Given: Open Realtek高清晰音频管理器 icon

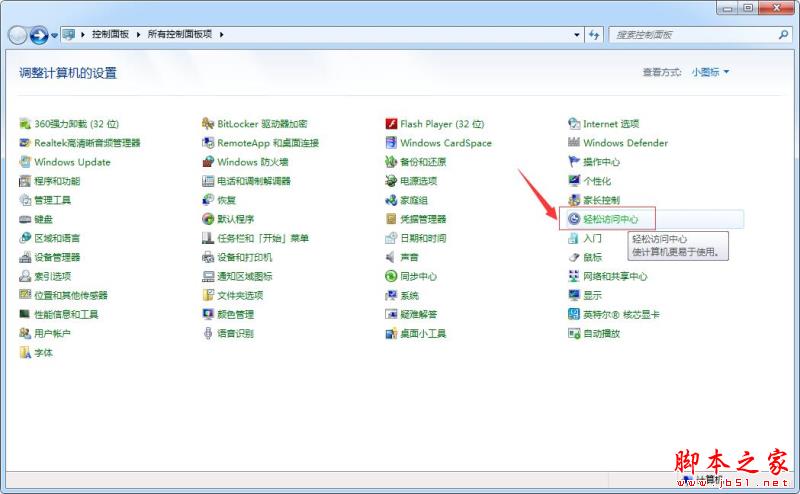Looking at the screenshot, I should (25, 143).
